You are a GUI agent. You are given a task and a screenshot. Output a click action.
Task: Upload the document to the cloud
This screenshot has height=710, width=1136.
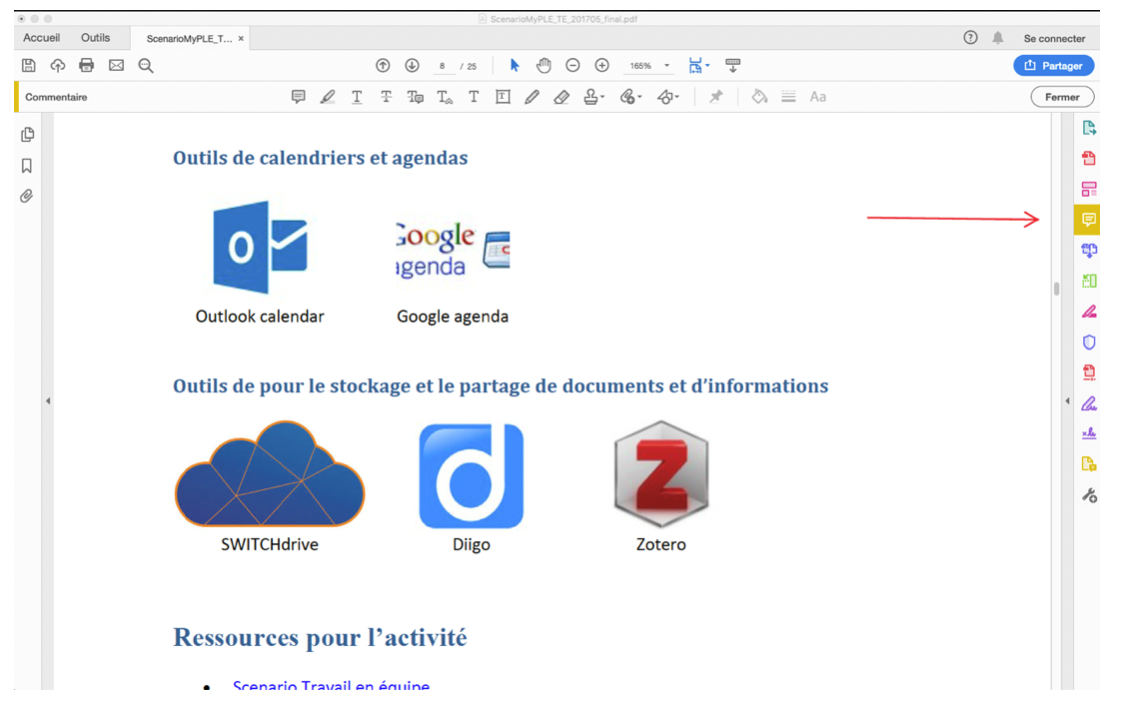pyautogui.click(x=57, y=65)
